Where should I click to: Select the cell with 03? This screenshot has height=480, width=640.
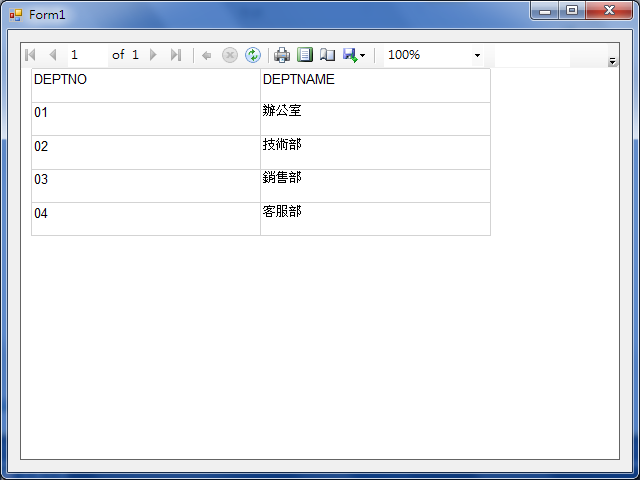pyautogui.click(x=146, y=186)
